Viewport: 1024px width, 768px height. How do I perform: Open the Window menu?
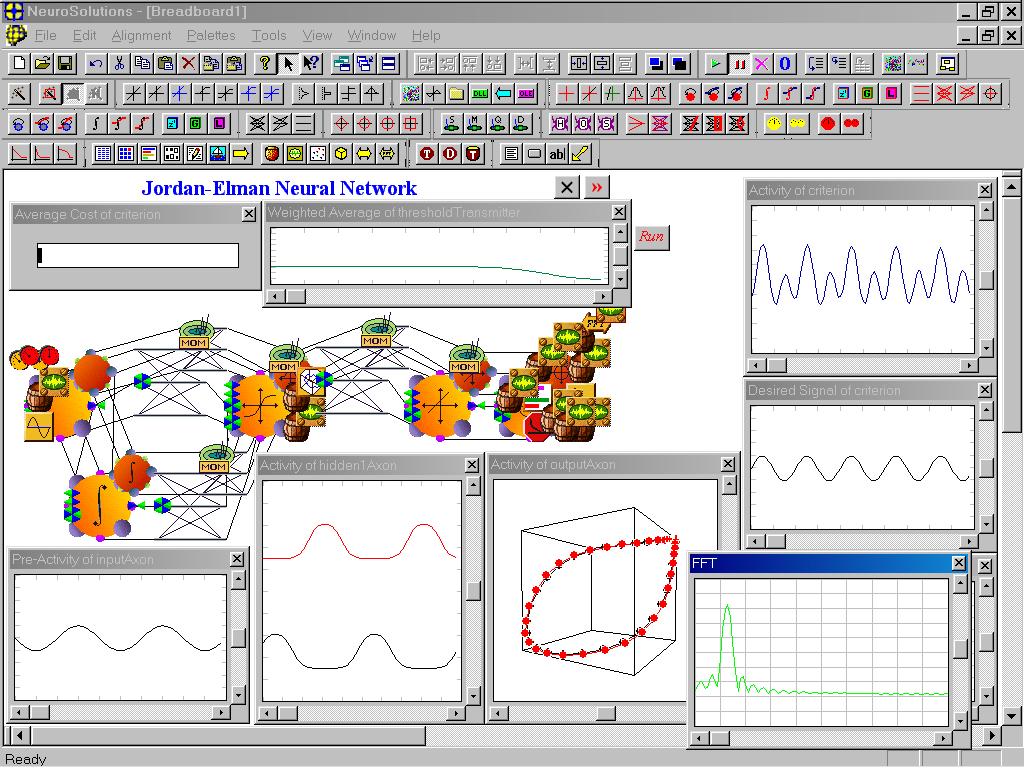point(372,35)
